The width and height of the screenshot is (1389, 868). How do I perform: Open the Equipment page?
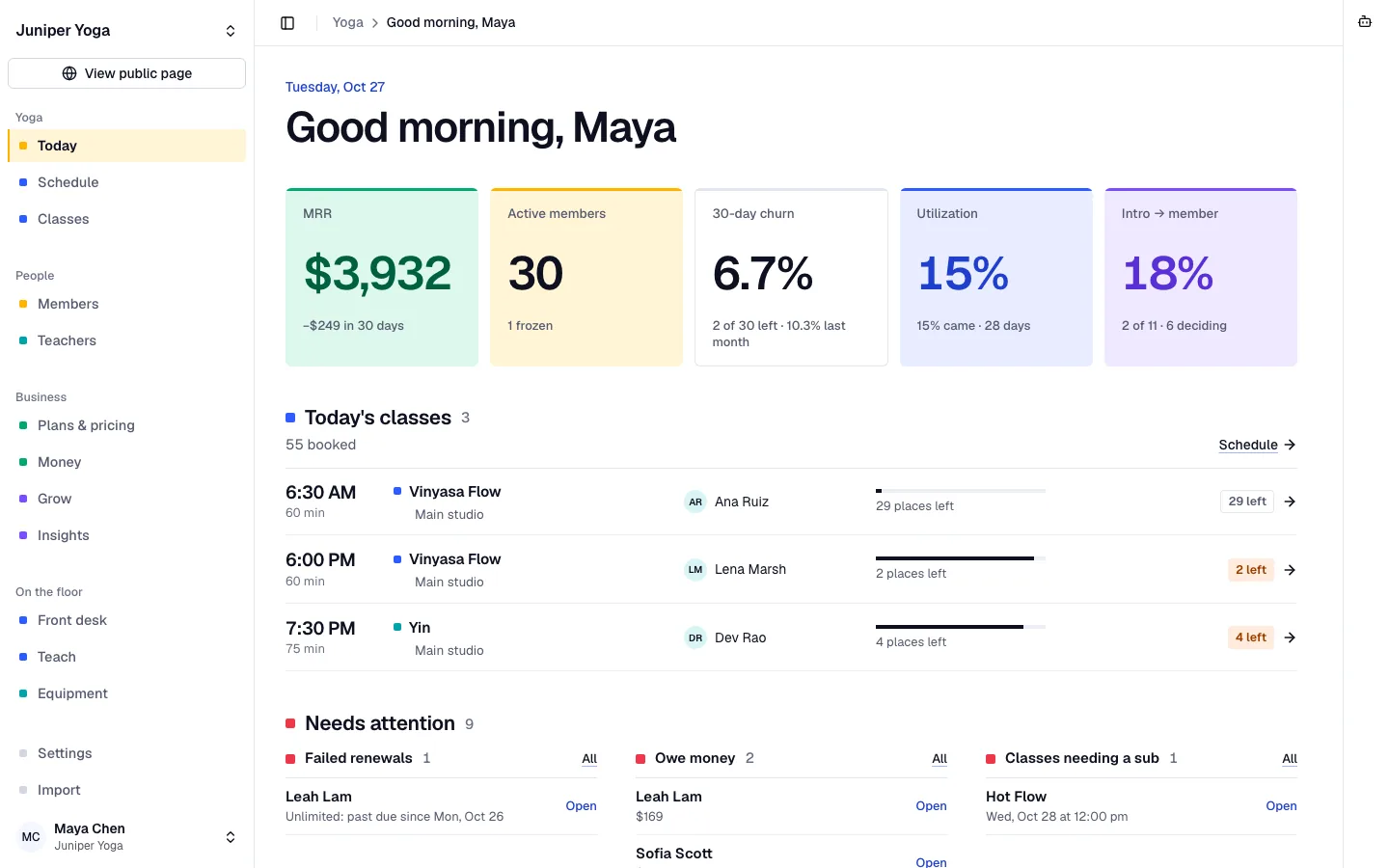click(x=126, y=693)
